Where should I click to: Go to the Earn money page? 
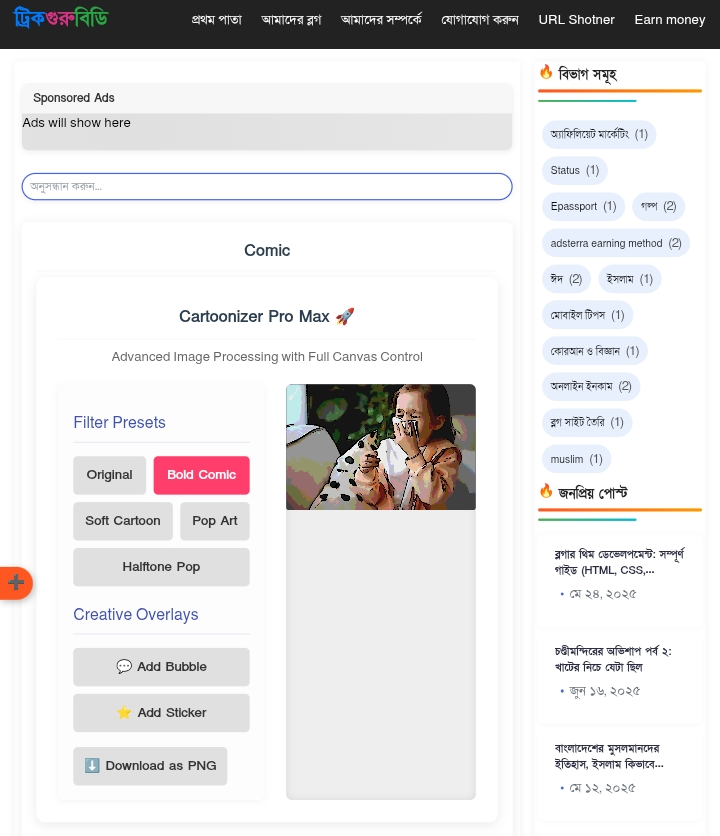point(669,20)
